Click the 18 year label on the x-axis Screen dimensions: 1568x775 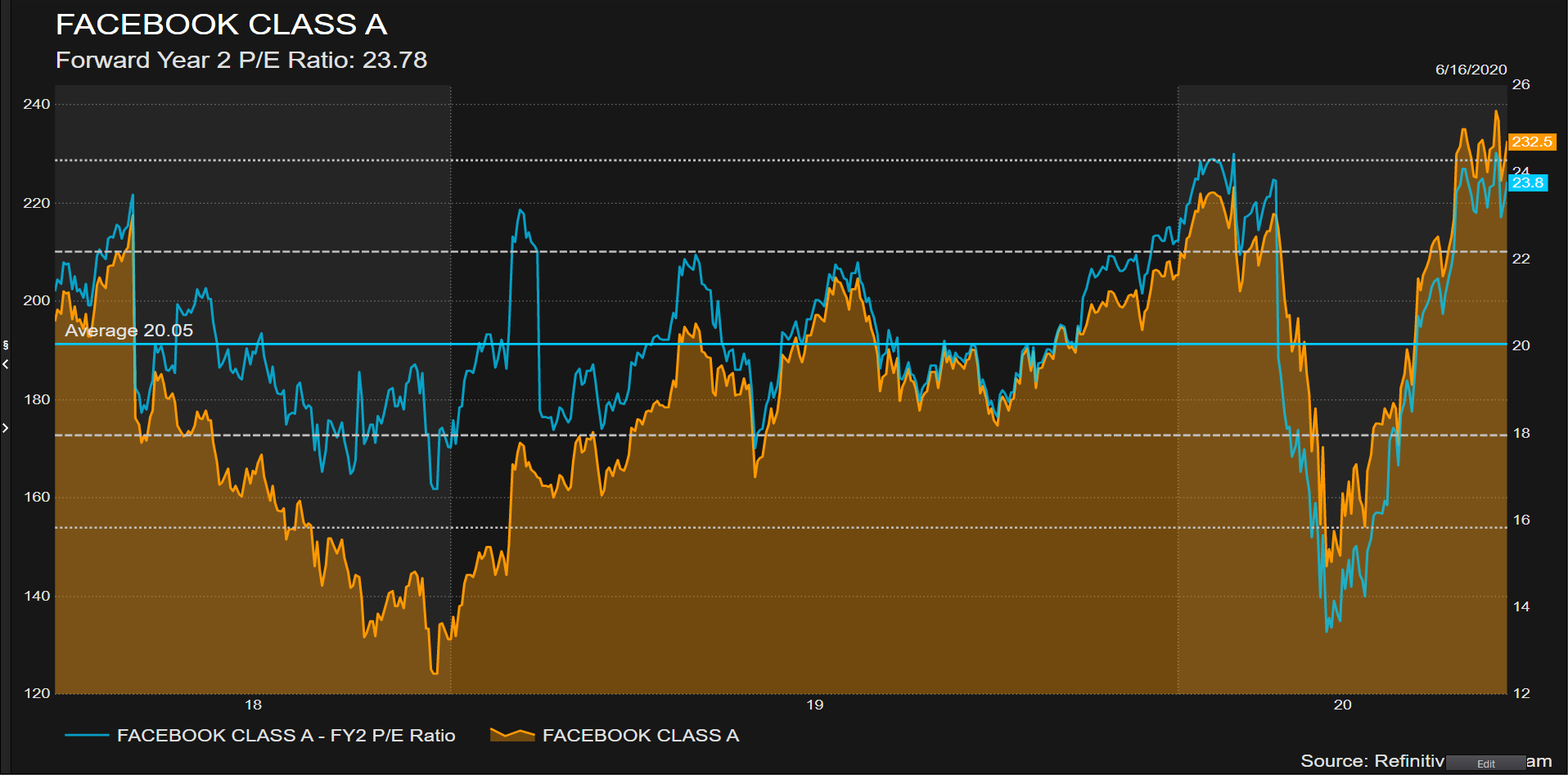pos(254,705)
